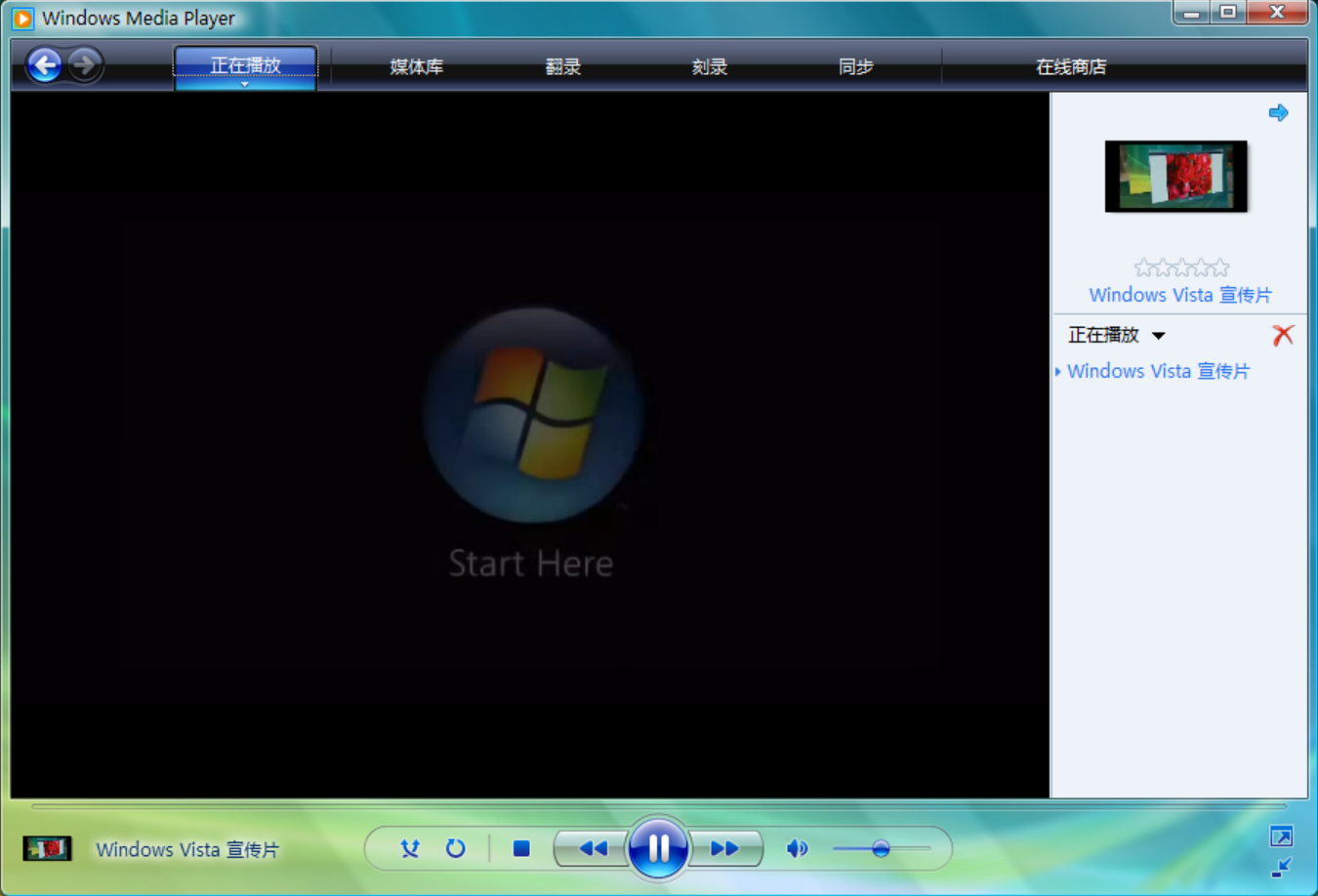Switch to the 翻录 tab
This screenshot has height=896, width=1318.
coord(563,66)
